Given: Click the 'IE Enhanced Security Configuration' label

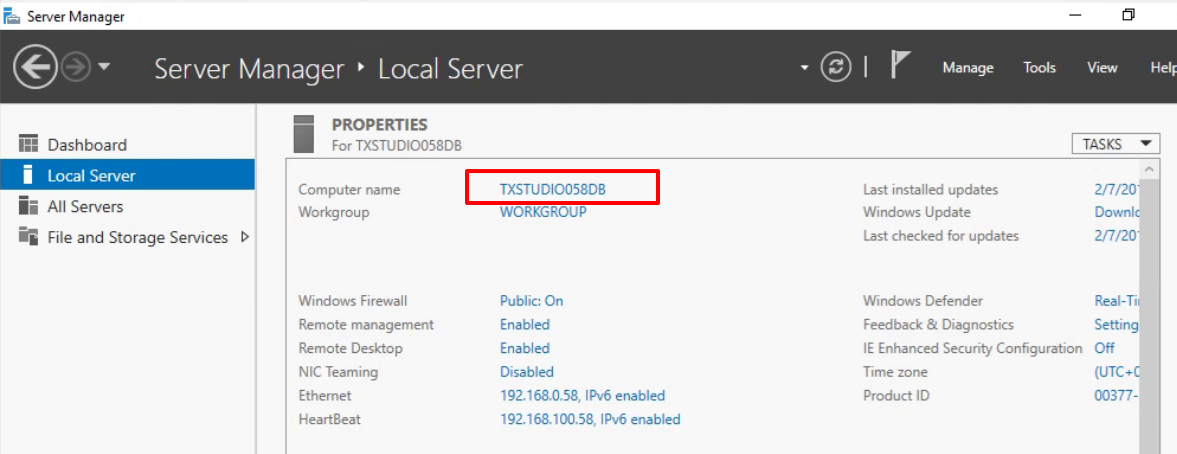Looking at the screenshot, I should [x=973, y=348].
